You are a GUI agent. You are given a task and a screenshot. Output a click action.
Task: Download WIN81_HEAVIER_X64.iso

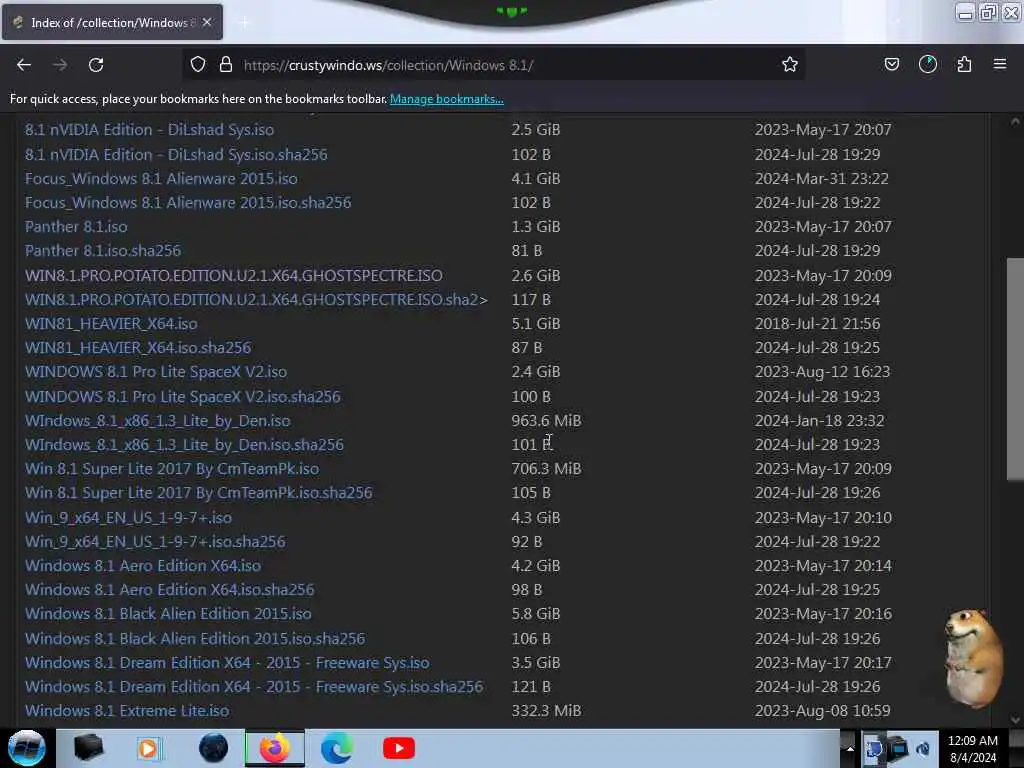click(x=111, y=324)
